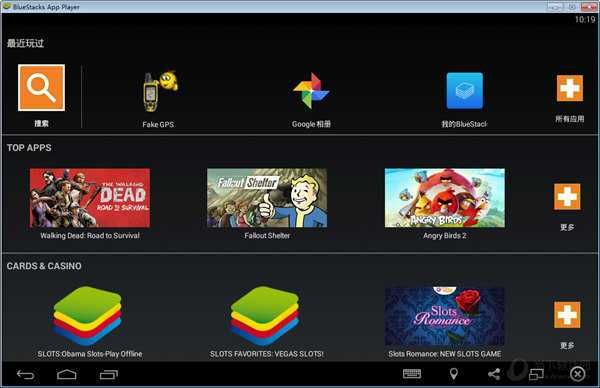Click the circled X close icon
Image resolution: width=600 pixels, height=388 pixels.
[x=577, y=374]
